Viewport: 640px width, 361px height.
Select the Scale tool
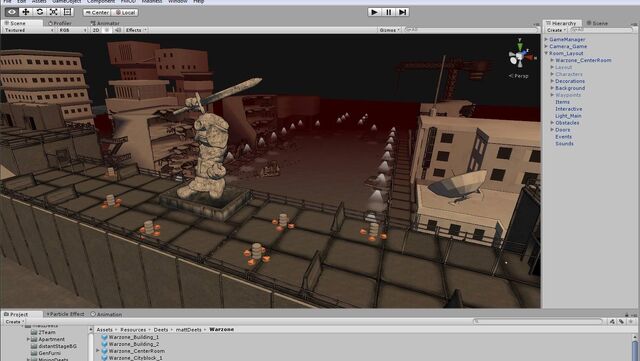pos(53,12)
